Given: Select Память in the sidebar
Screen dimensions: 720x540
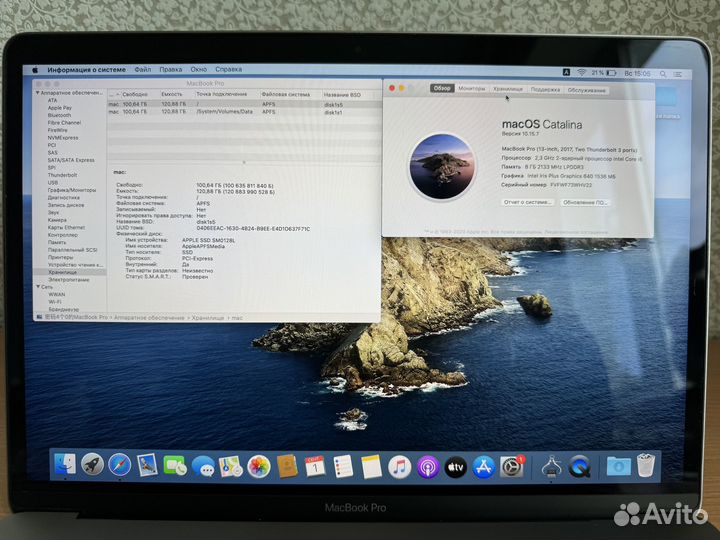Looking at the screenshot, I should (x=57, y=242).
